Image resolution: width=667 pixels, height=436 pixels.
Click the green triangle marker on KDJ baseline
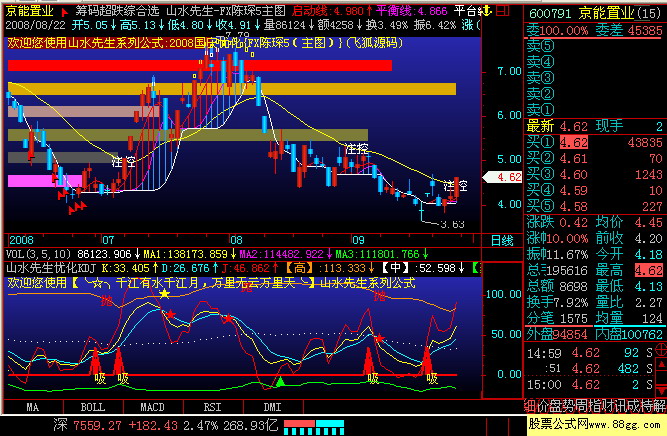[280, 381]
